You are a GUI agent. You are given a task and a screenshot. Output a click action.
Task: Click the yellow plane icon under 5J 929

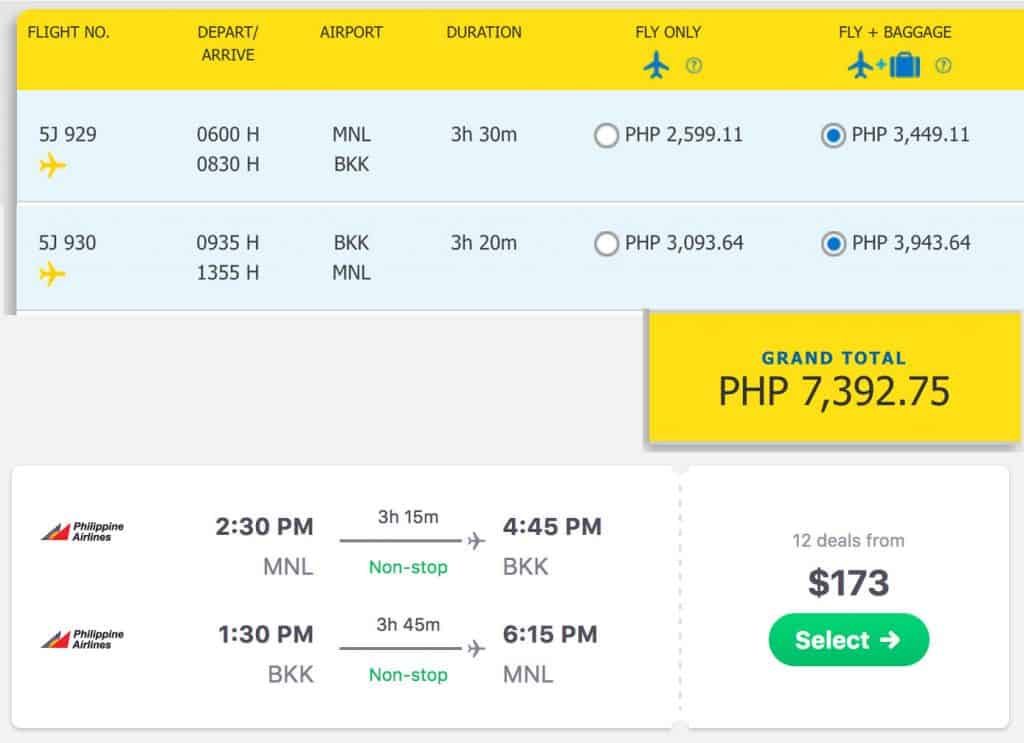53,165
